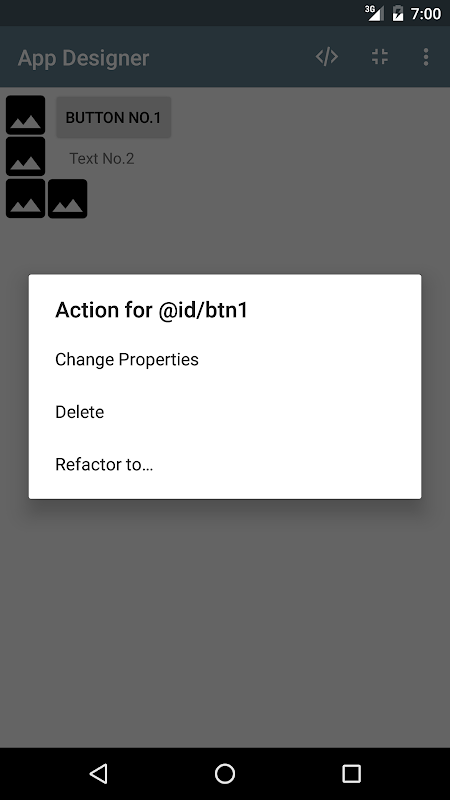450x800 pixels.
Task: Select image placeholder beside BUTTON NO.1
Action: click(26, 115)
